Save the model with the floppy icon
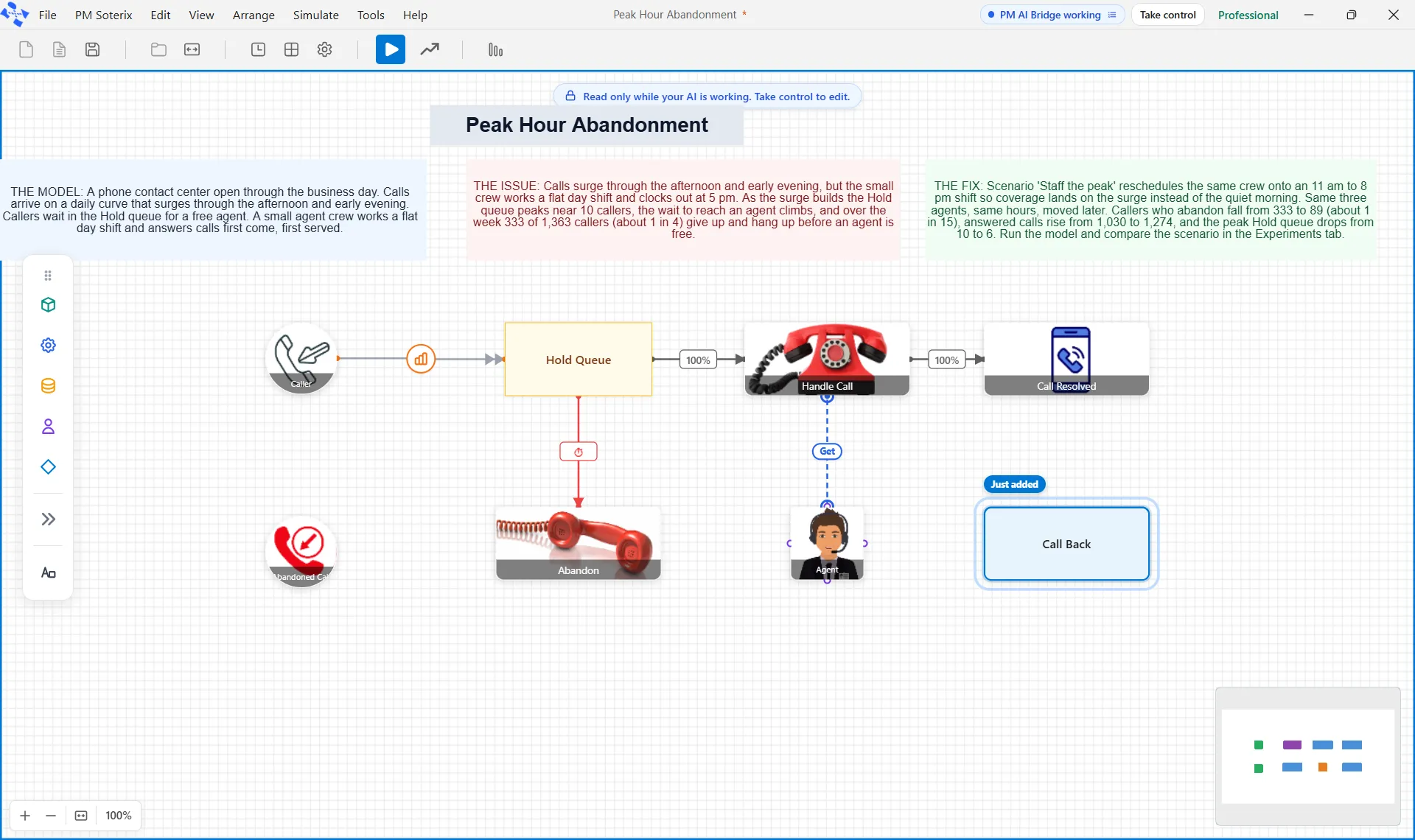The height and width of the screenshot is (840, 1415). point(92,50)
